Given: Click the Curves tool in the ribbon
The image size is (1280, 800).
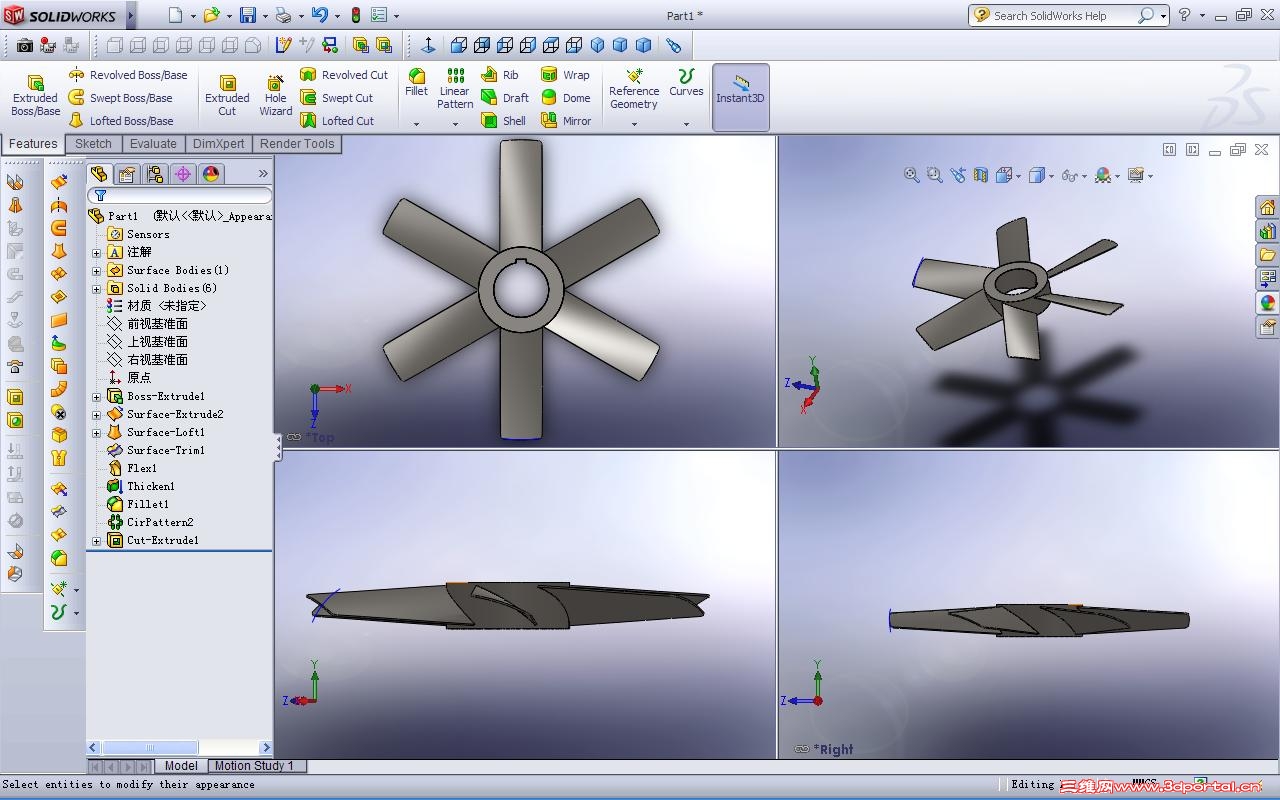Looking at the screenshot, I should click(x=686, y=82).
